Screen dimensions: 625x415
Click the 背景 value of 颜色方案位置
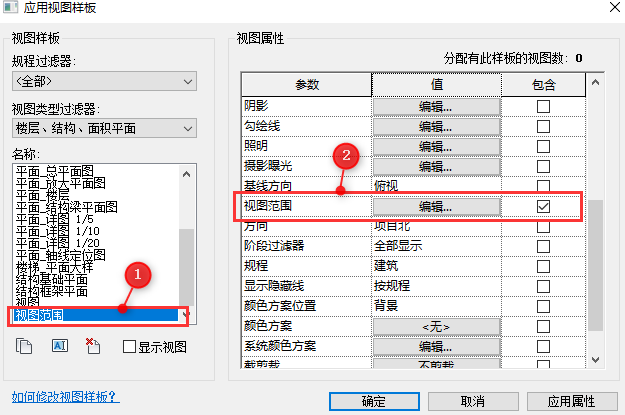[x=386, y=306]
